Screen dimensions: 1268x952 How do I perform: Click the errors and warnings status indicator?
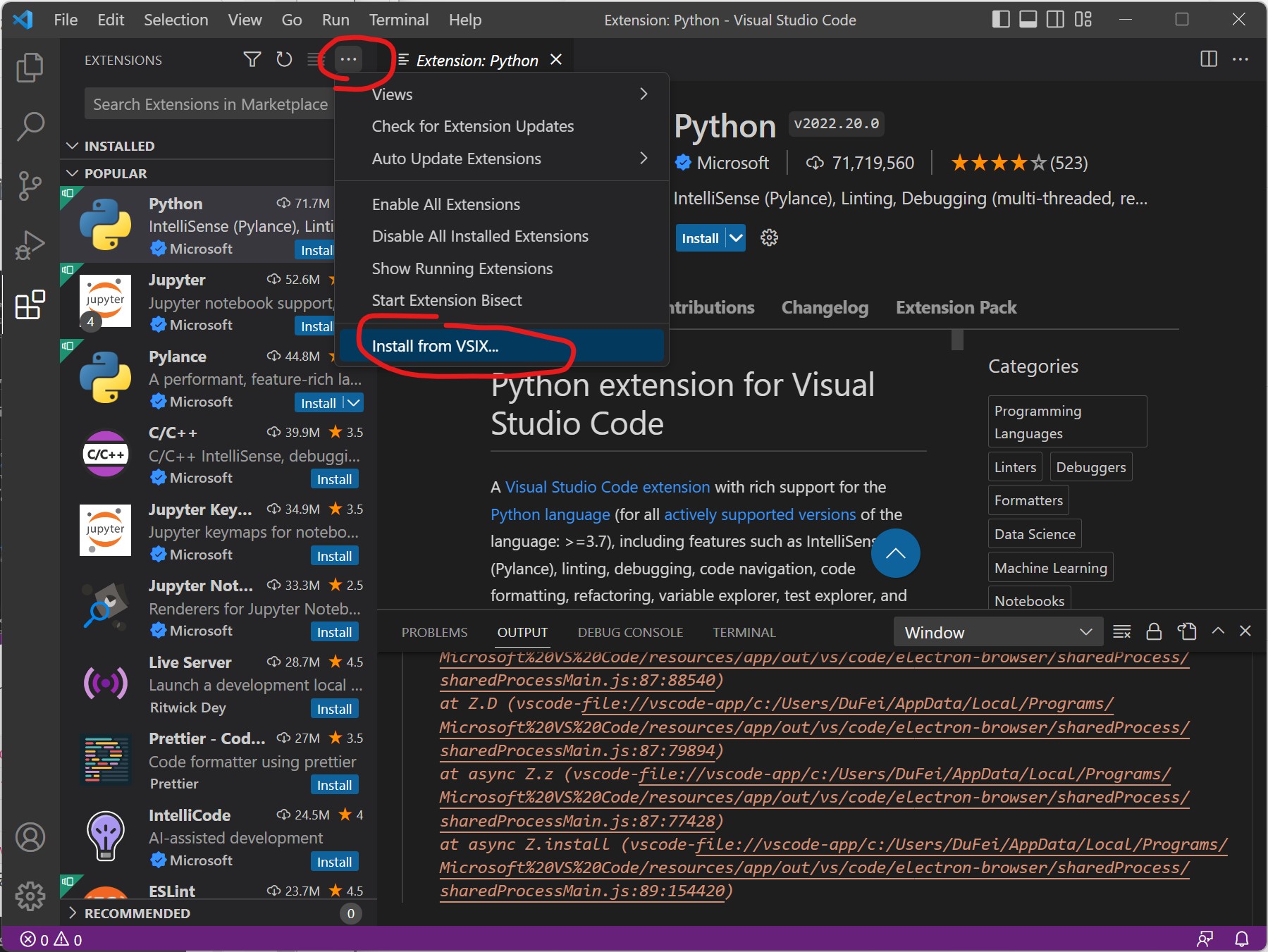coord(51,939)
